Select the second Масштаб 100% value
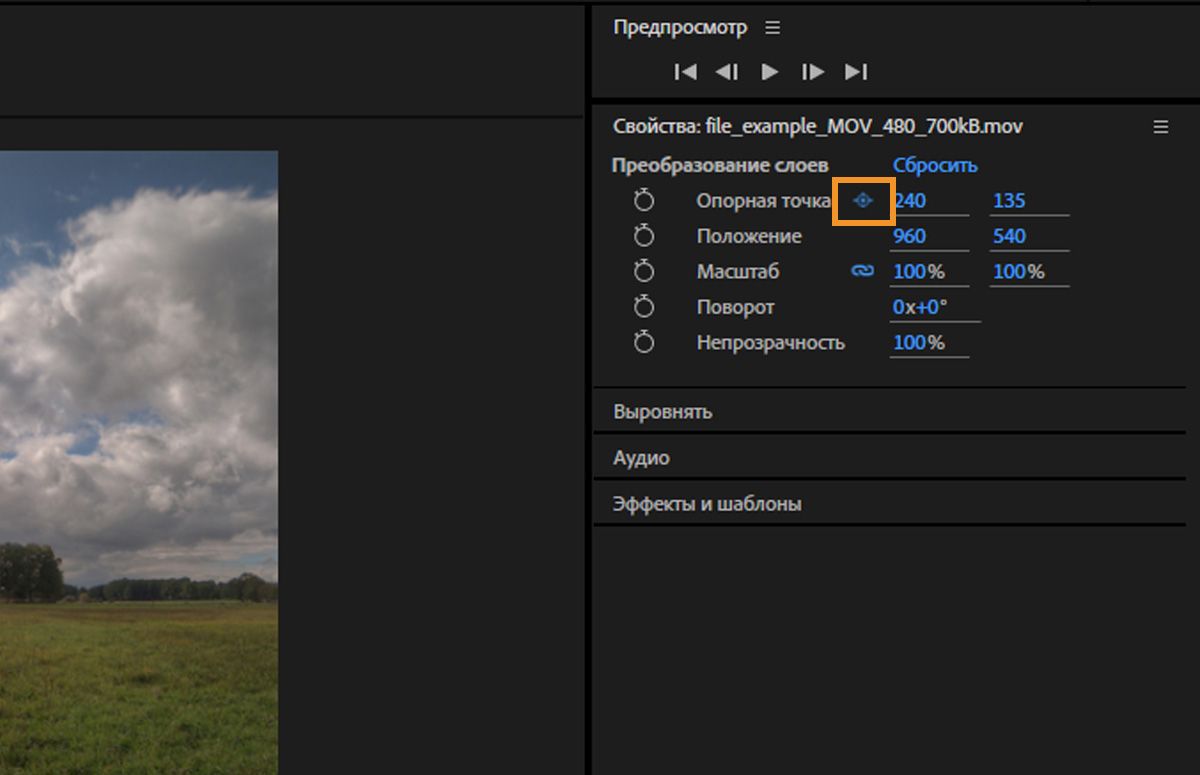The image size is (1200, 775). (1018, 271)
